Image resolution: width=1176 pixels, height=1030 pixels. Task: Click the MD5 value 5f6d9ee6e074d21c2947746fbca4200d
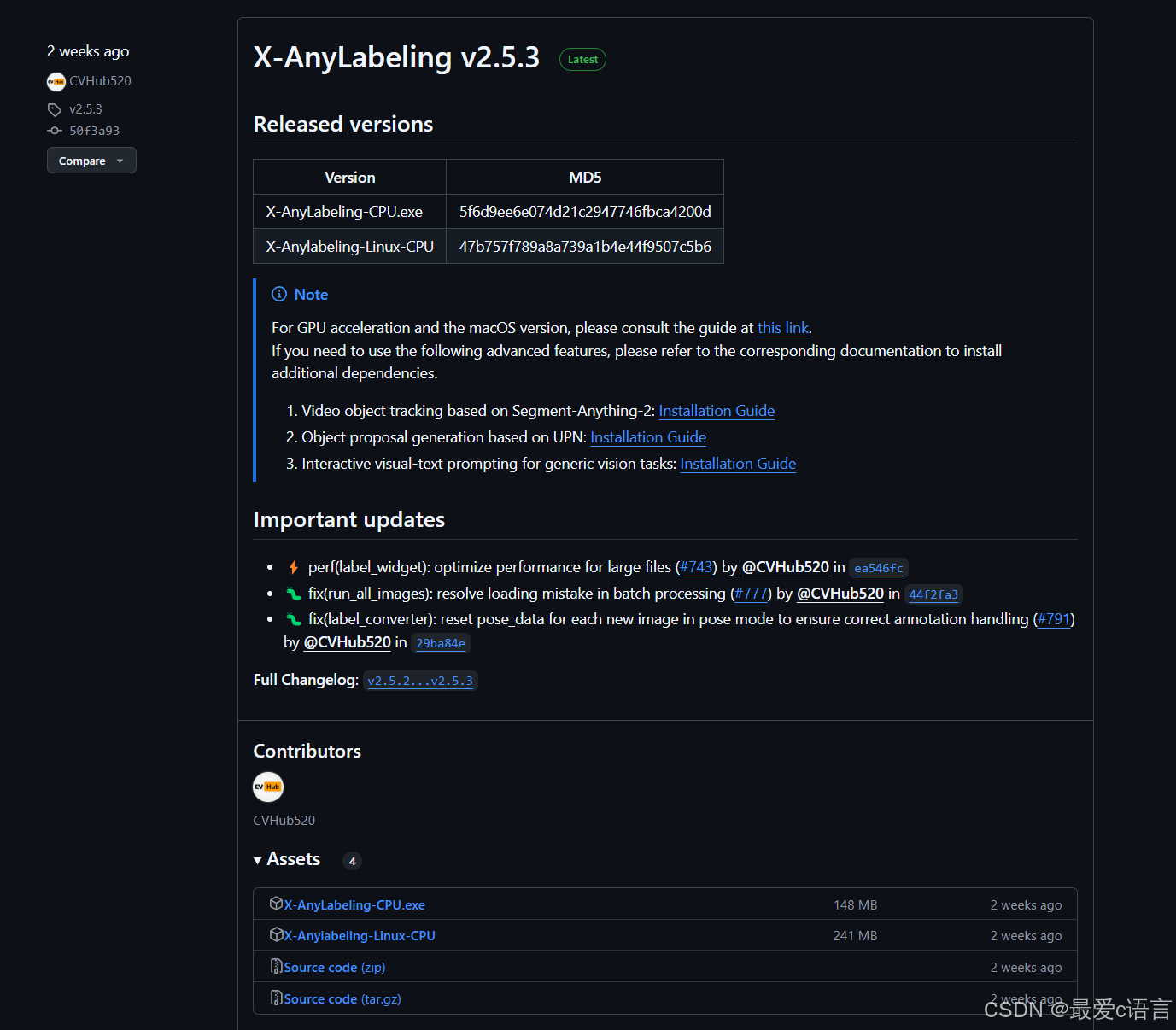point(585,212)
